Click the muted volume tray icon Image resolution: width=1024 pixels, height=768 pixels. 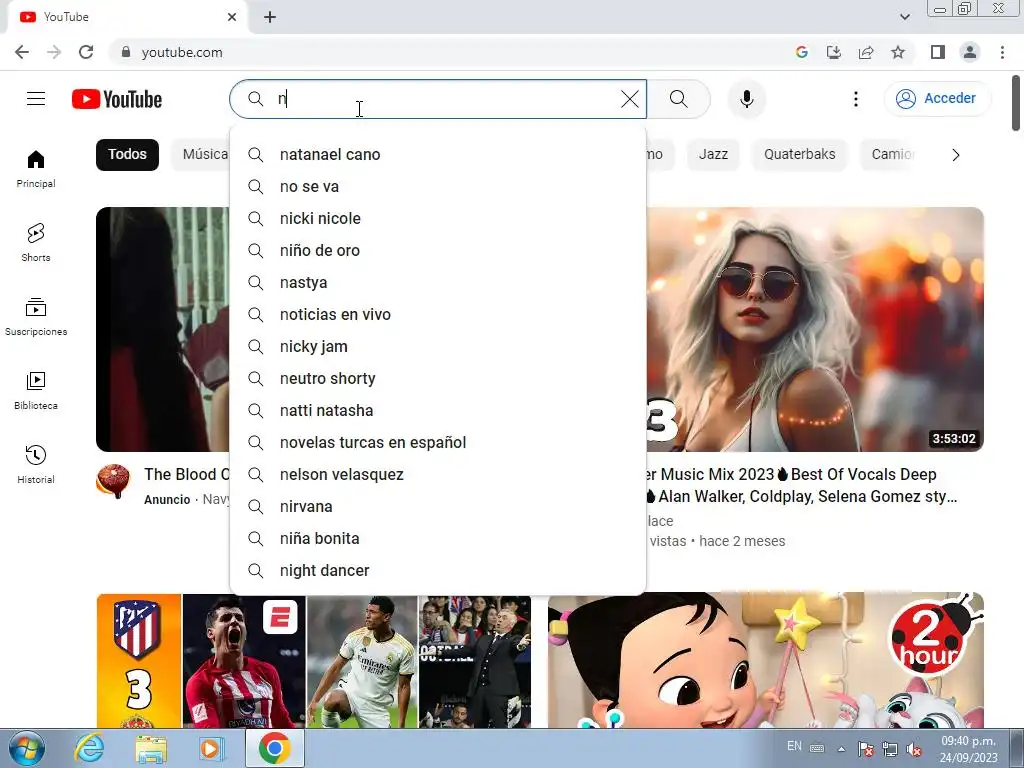[x=914, y=749]
